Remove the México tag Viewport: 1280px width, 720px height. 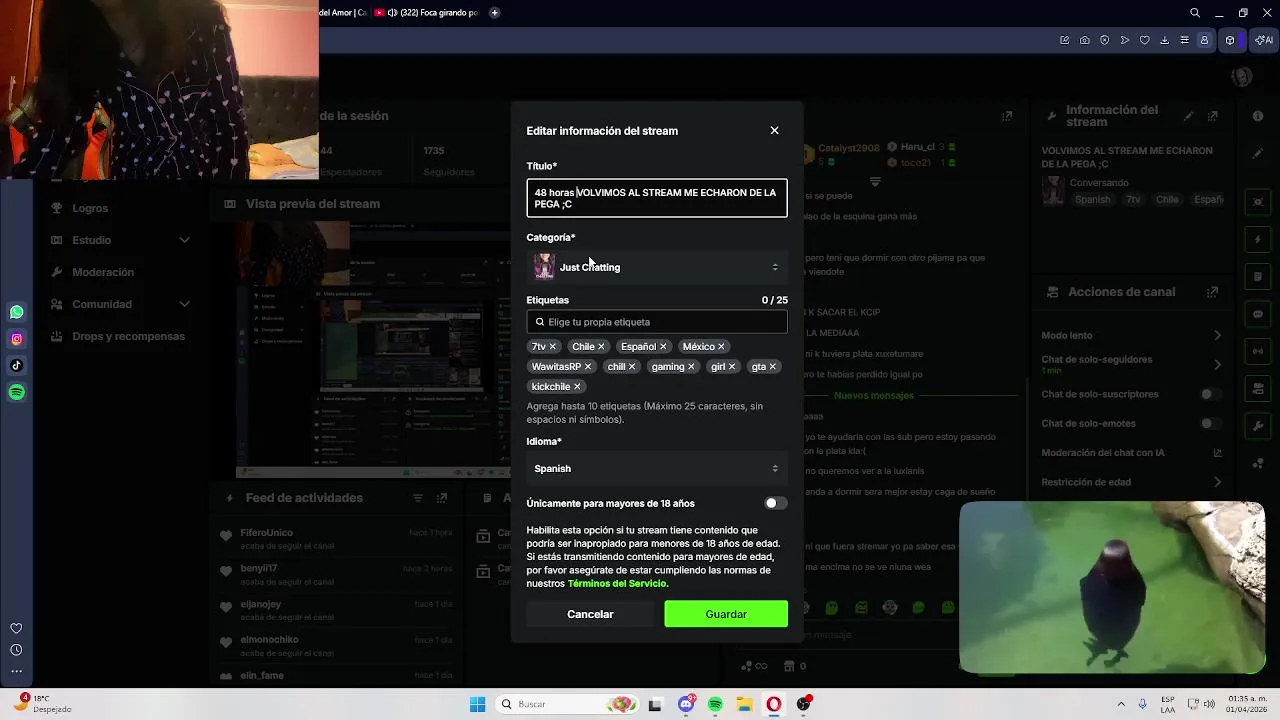(721, 347)
